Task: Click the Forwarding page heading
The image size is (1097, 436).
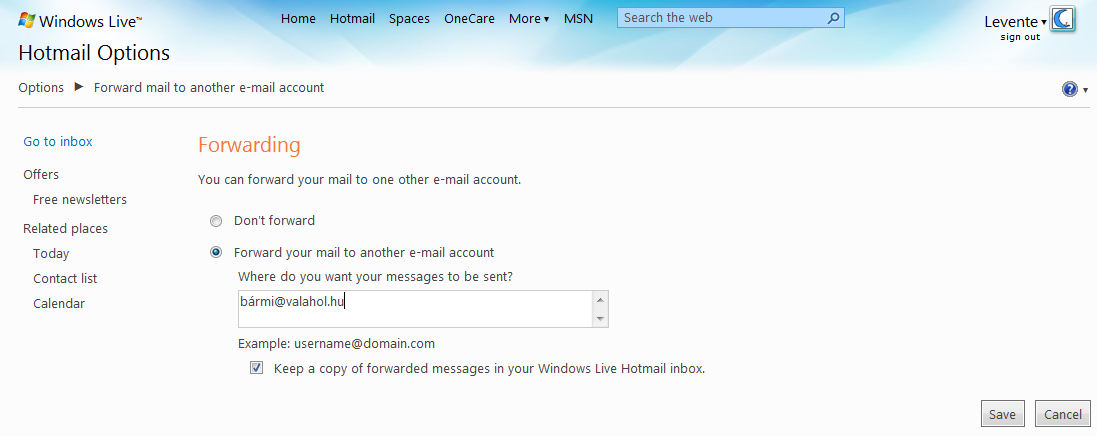Action: [x=249, y=146]
